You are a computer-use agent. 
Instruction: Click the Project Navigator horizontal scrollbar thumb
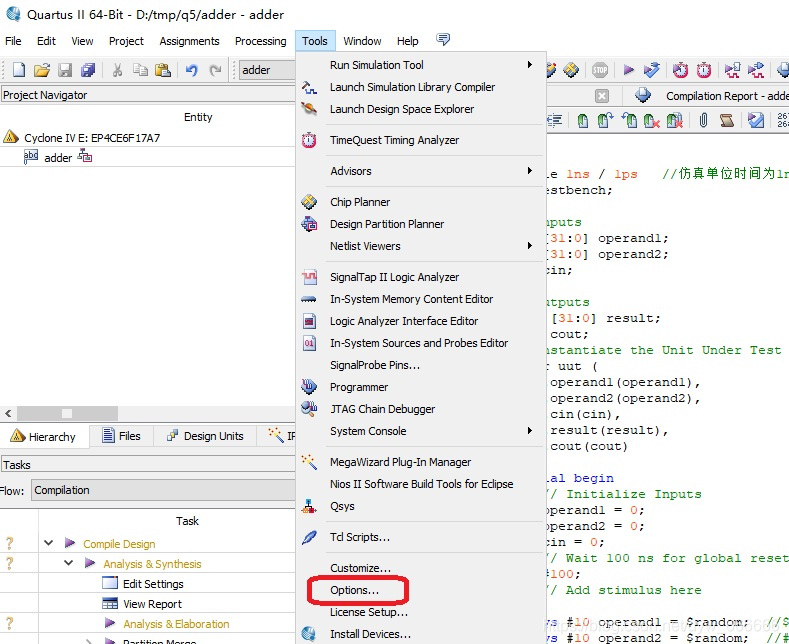coord(67,414)
